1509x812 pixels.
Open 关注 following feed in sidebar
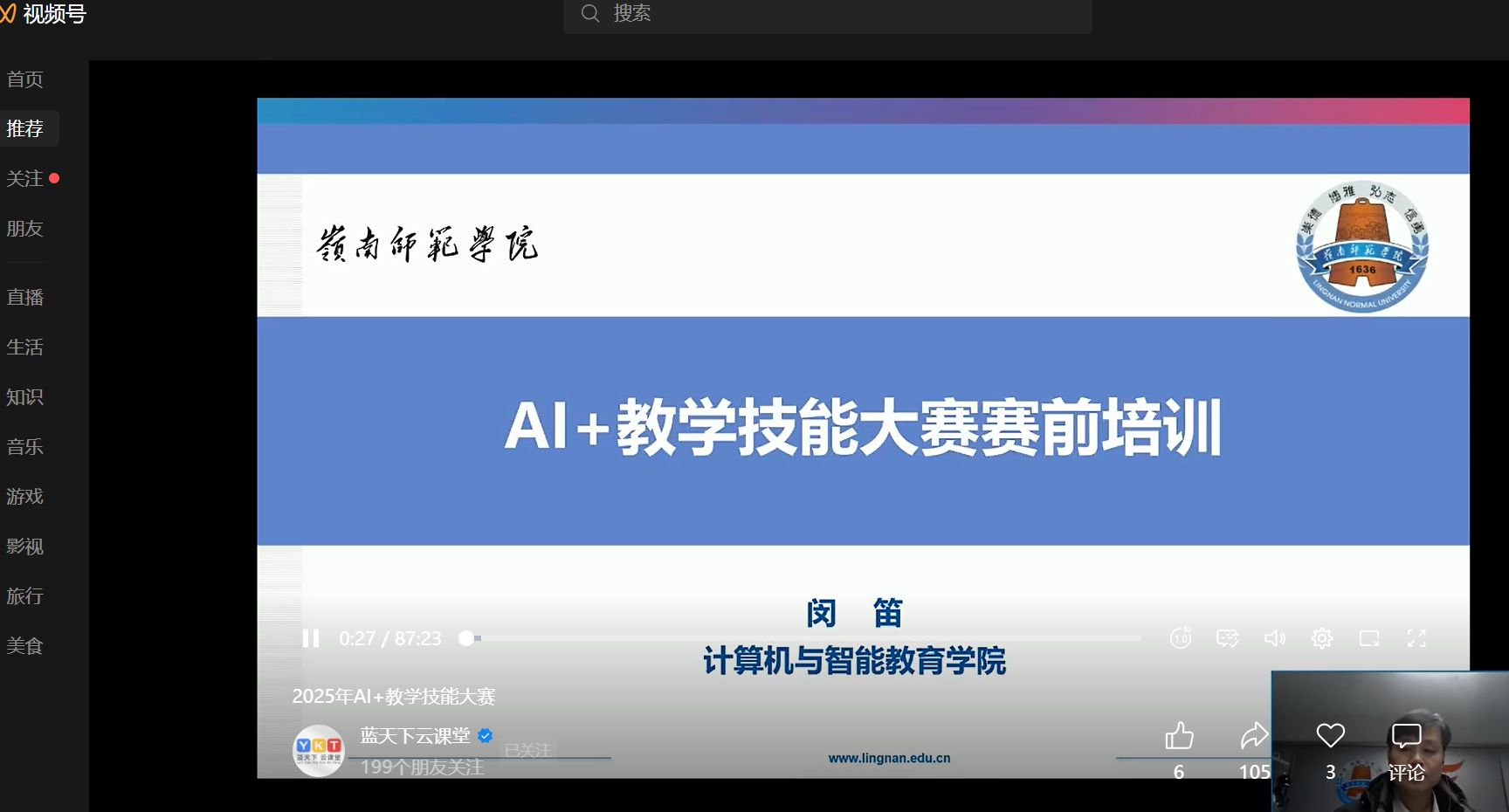[x=25, y=179]
